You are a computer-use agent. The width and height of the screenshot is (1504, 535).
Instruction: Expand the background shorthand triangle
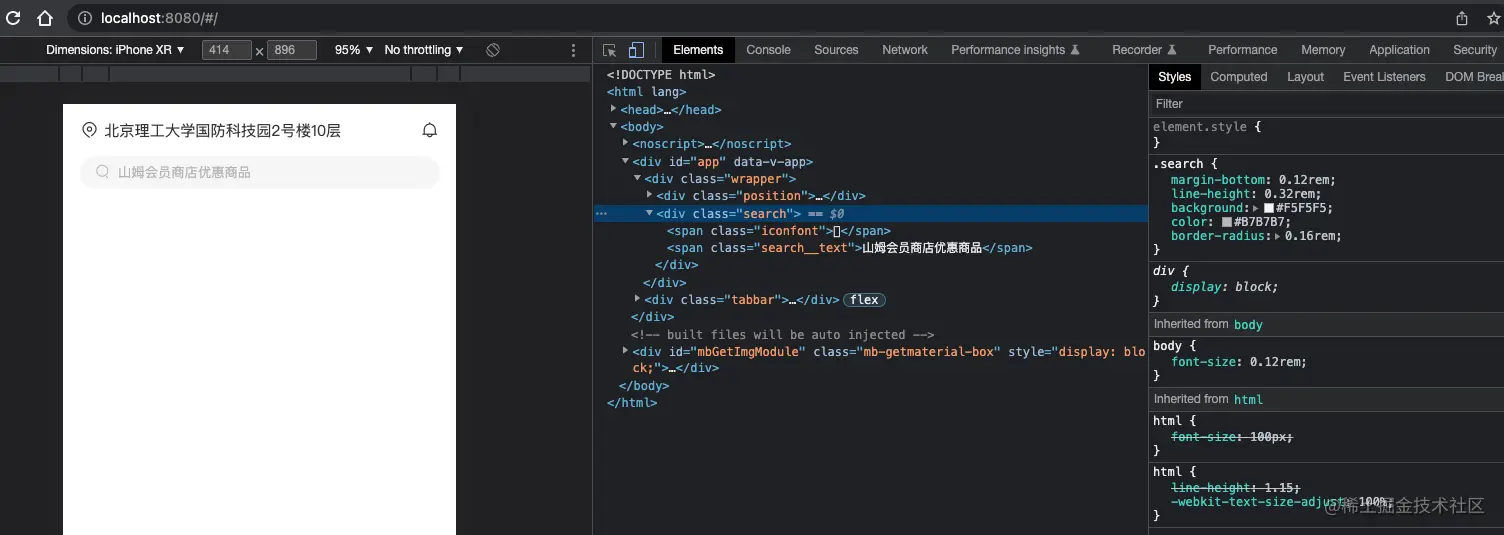1256,209
